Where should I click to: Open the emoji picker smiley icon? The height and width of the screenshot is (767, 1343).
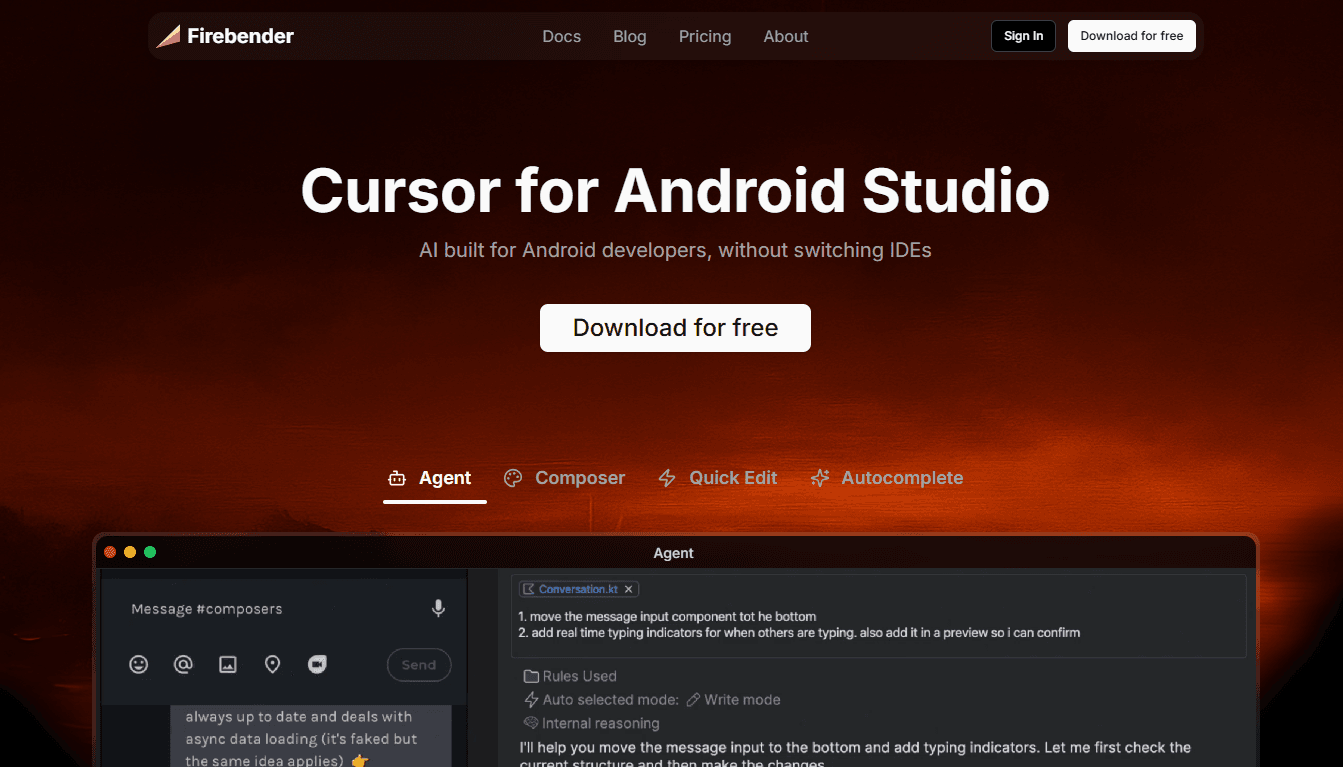139,664
